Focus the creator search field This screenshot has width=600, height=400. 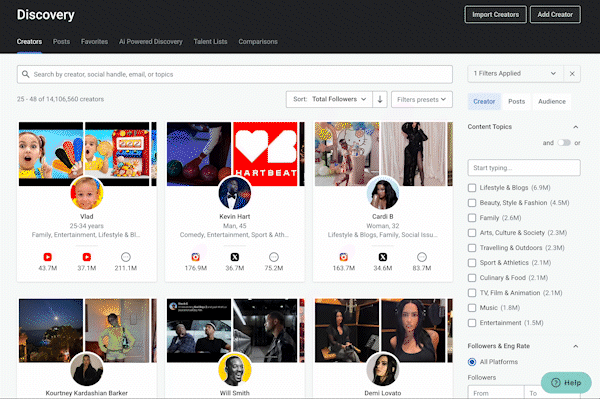pyautogui.click(x=235, y=74)
